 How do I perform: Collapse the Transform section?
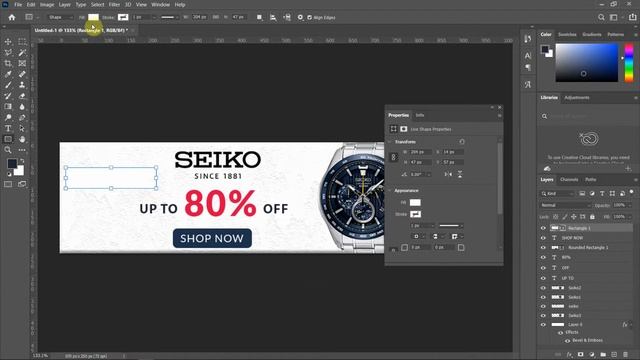389,142
